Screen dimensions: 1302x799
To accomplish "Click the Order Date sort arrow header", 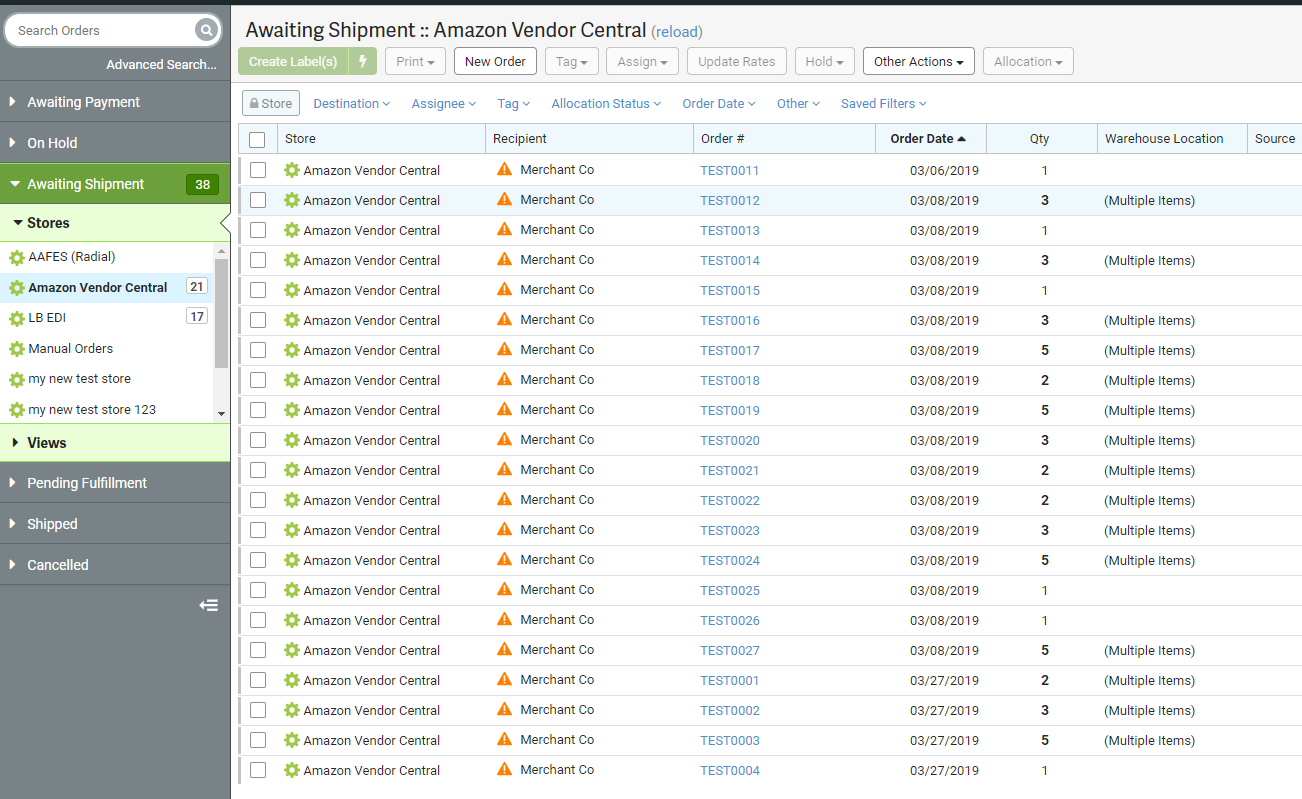I will (x=929, y=139).
